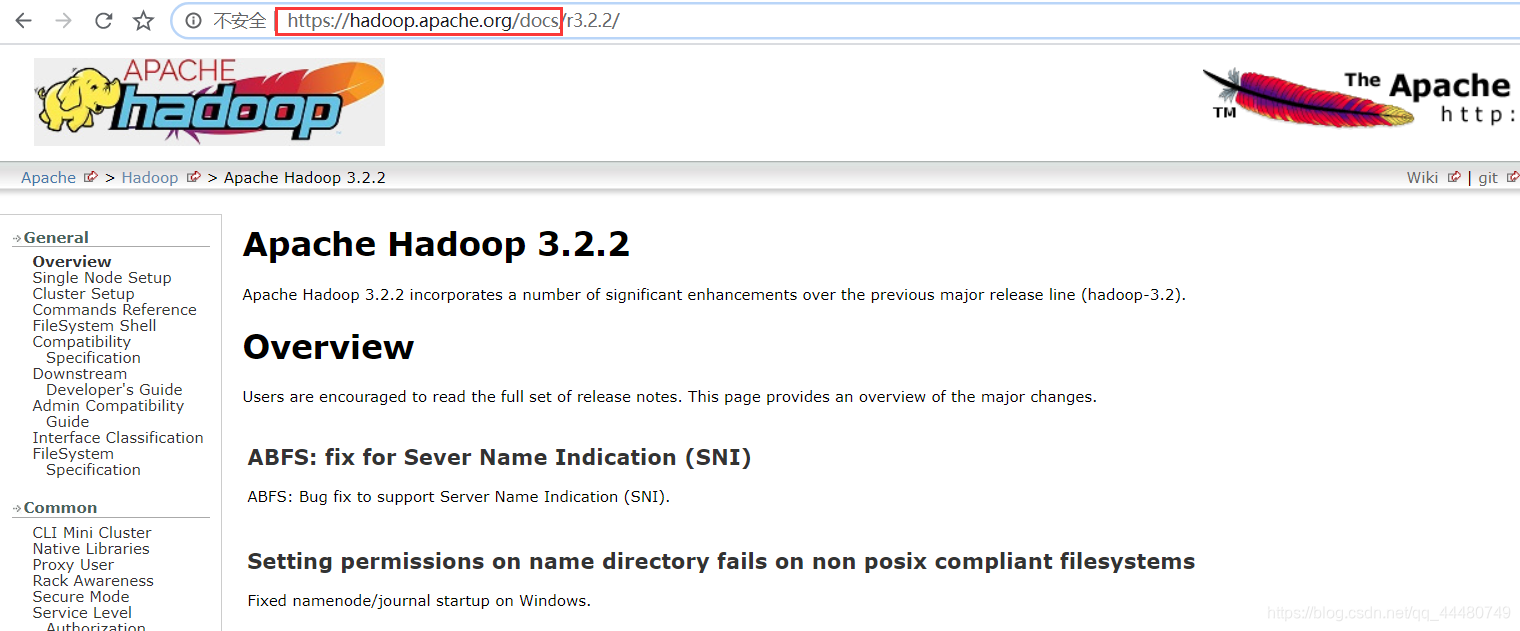
Task: Open Interface Classification link
Action: [x=118, y=438]
